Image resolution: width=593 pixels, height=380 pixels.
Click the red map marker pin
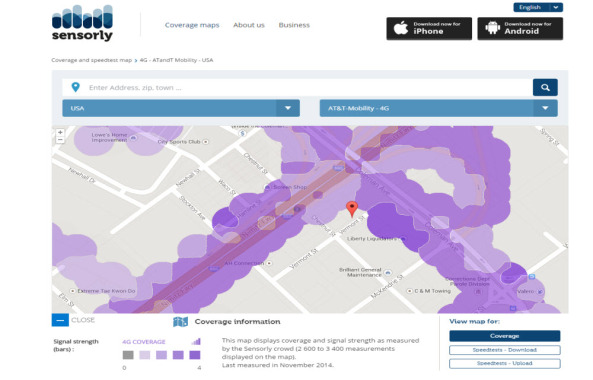pyautogui.click(x=352, y=209)
